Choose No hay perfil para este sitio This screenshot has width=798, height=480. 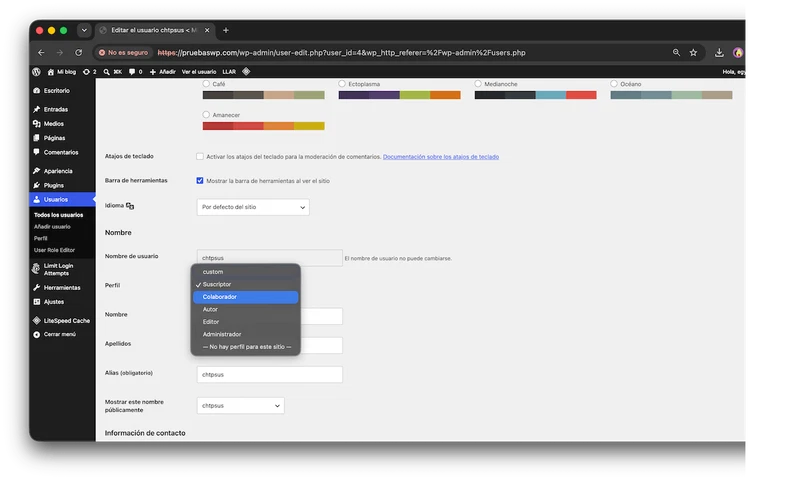coord(246,347)
